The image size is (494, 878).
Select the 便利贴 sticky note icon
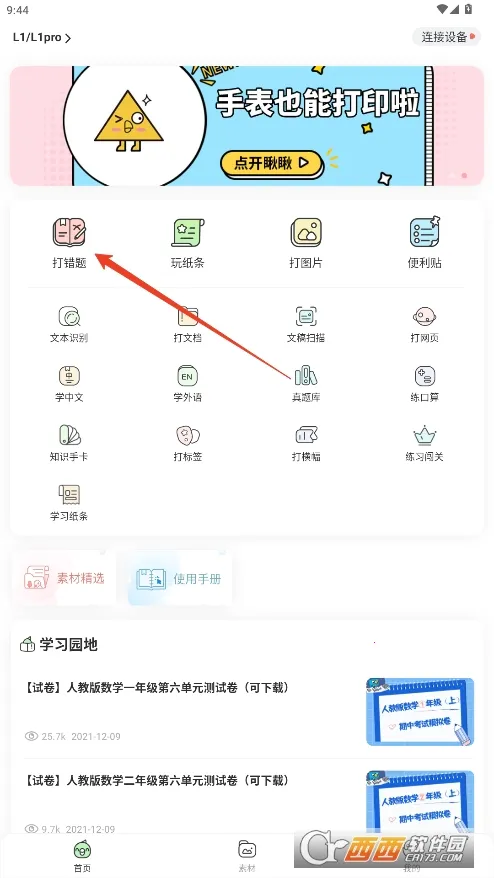click(425, 233)
